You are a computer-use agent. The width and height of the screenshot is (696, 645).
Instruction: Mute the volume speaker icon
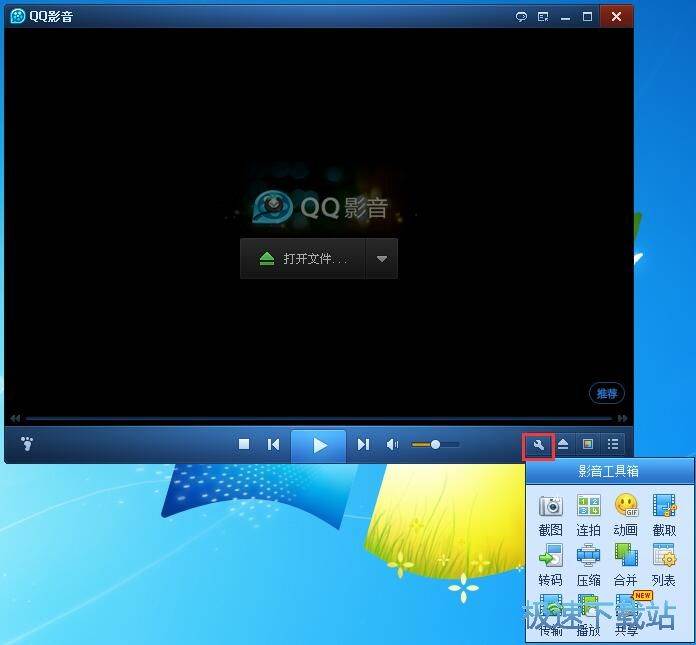pos(392,444)
